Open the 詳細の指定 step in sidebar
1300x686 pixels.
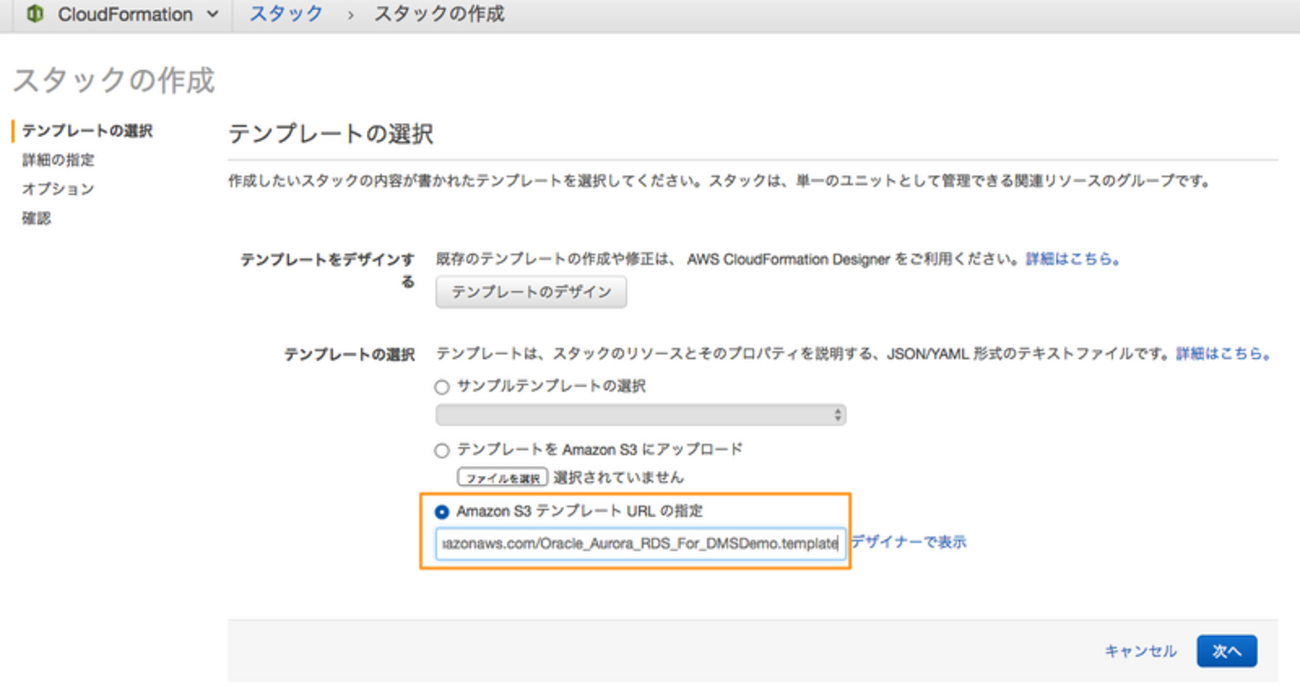(x=58, y=160)
